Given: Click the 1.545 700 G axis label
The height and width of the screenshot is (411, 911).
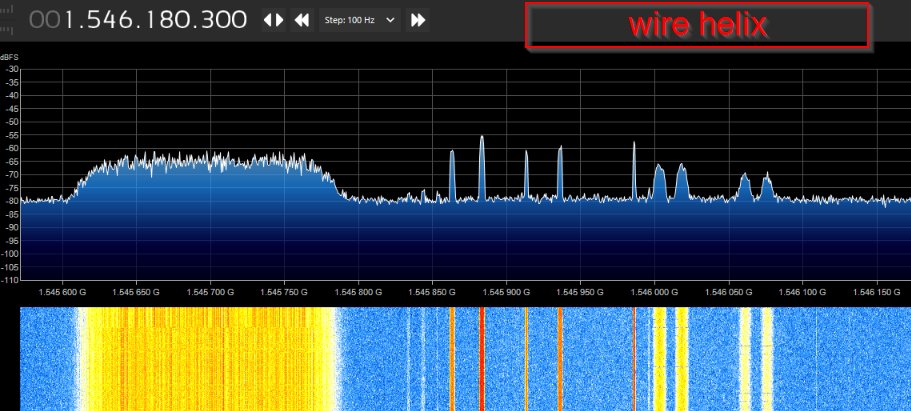Looking at the screenshot, I should pyautogui.click(x=211, y=292).
